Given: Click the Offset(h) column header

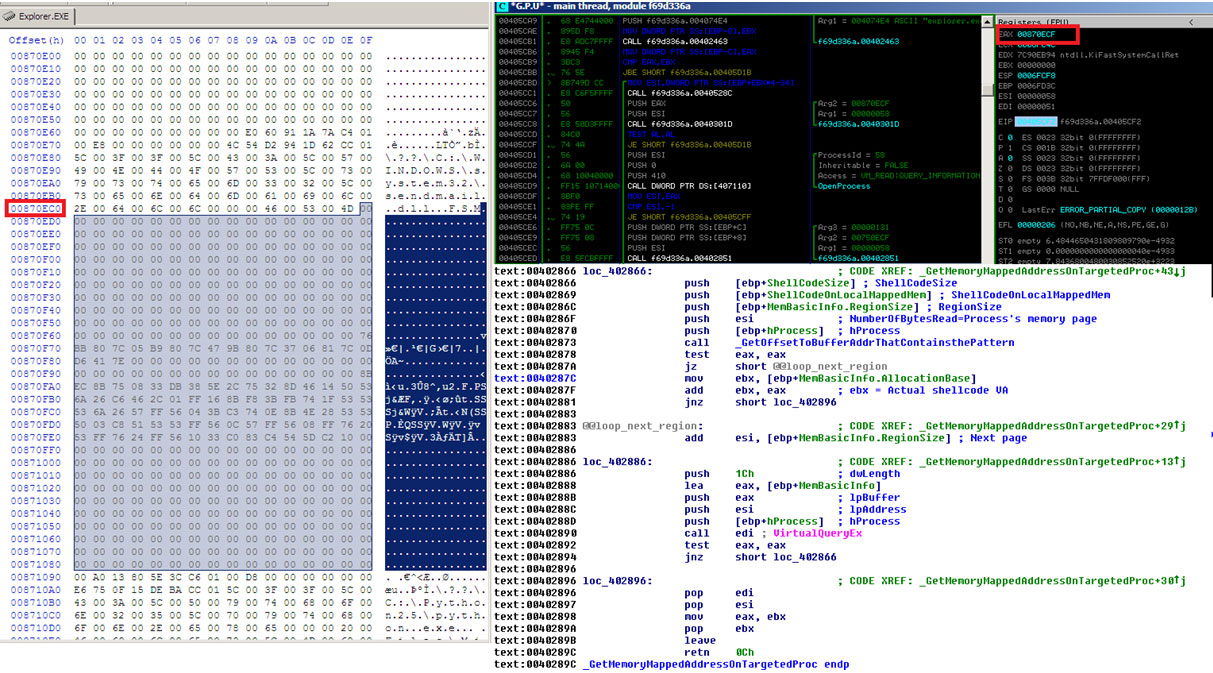Looking at the screenshot, I should (x=36, y=40).
